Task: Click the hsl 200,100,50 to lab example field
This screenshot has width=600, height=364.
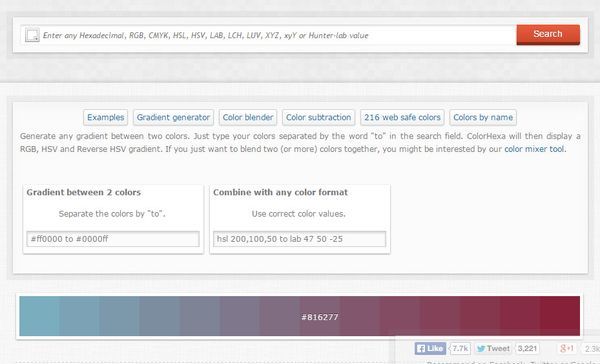Action: (x=299, y=239)
